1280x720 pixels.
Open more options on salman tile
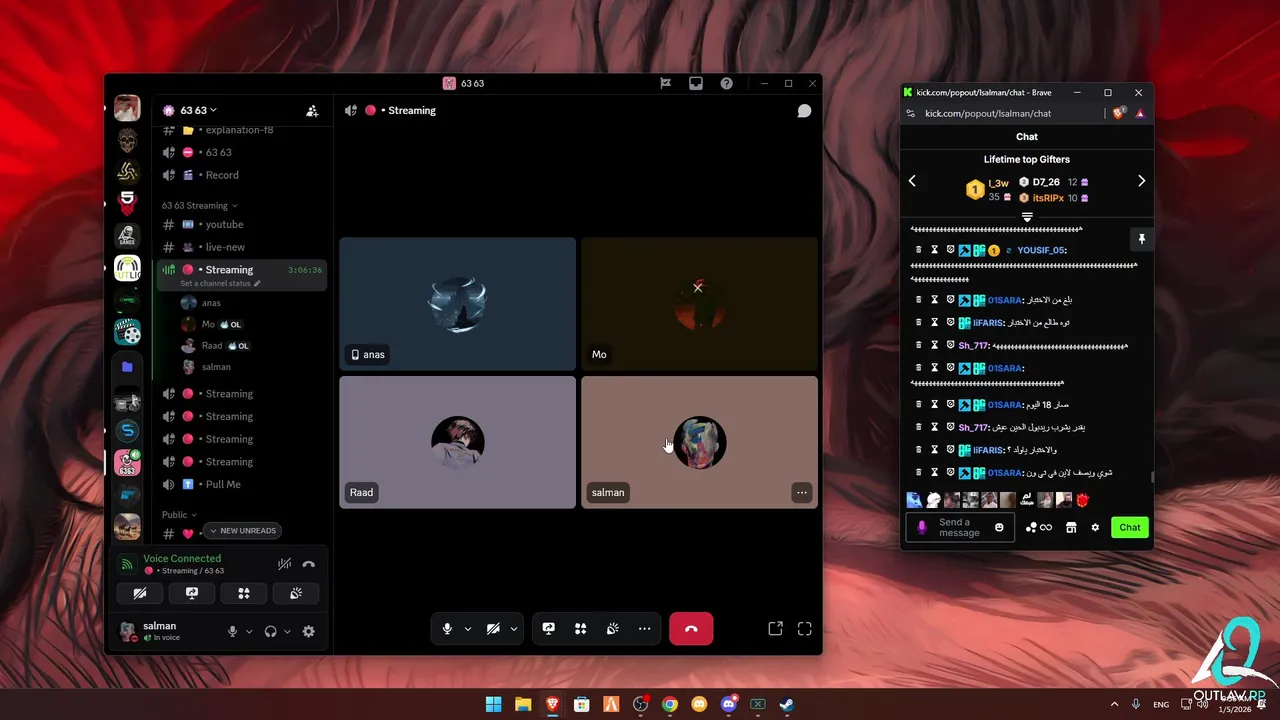click(801, 492)
